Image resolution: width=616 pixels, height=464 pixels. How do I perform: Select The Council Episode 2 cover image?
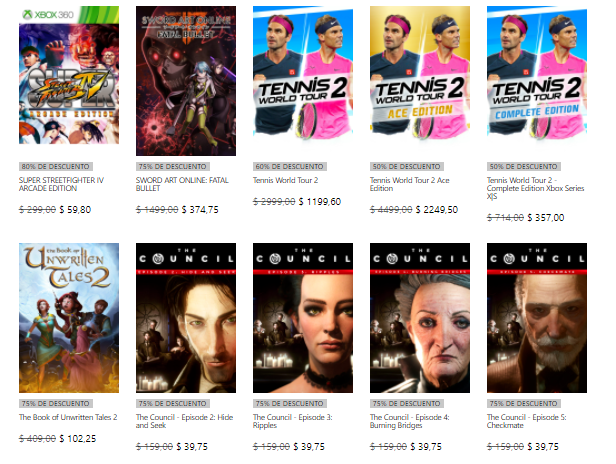coord(186,318)
